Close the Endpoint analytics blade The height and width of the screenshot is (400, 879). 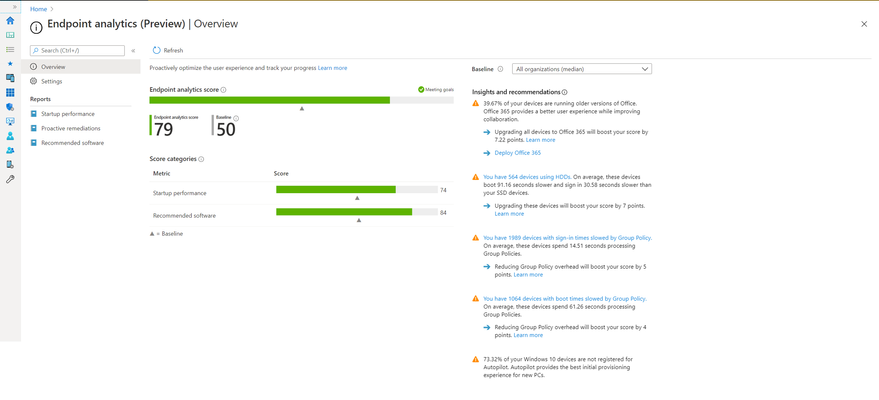(864, 24)
